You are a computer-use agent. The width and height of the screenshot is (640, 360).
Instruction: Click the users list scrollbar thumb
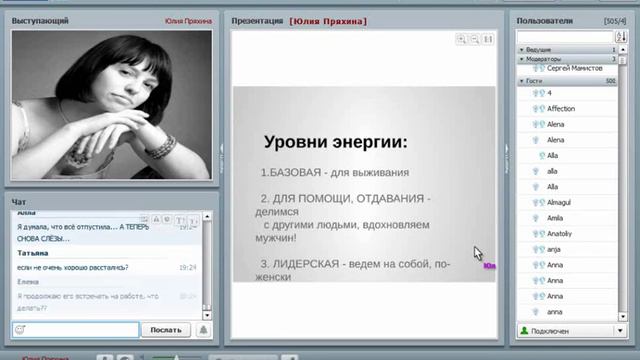point(622,60)
